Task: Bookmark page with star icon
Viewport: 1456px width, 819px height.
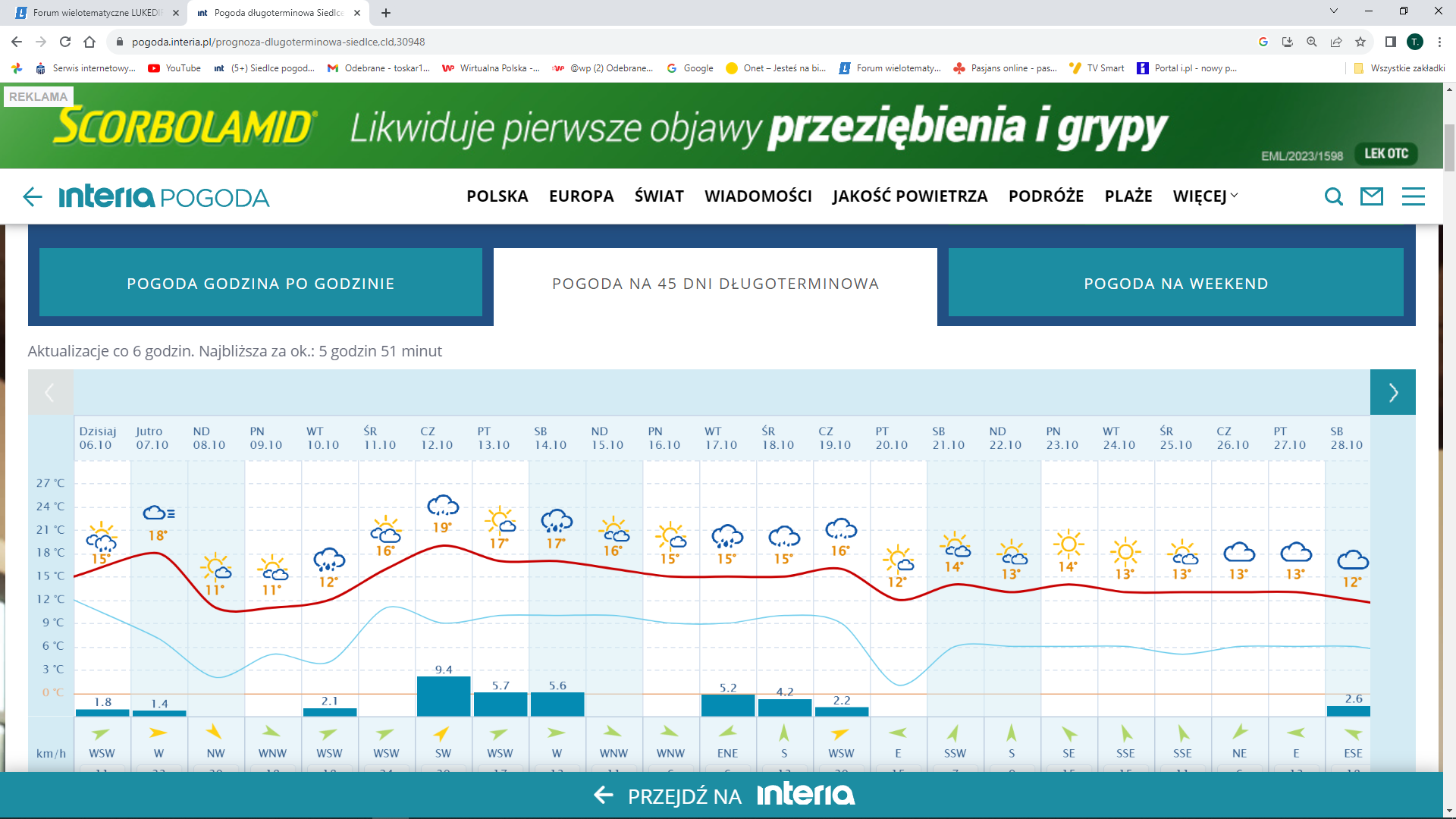Action: tap(1360, 42)
